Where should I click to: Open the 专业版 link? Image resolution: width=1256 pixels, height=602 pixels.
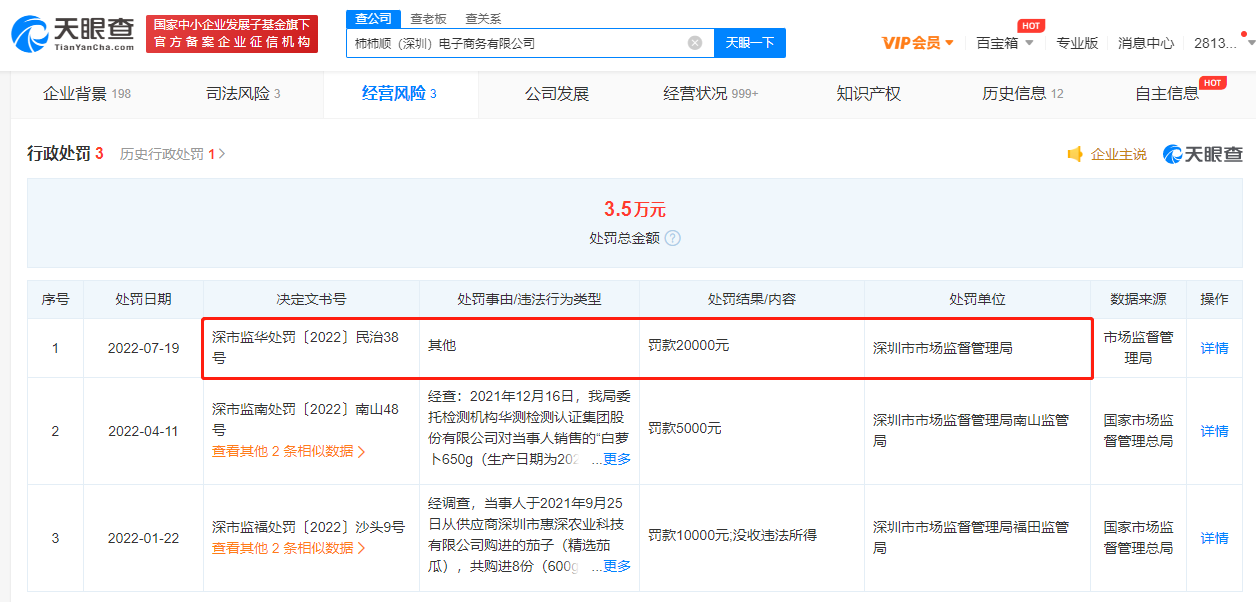(x=1077, y=43)
